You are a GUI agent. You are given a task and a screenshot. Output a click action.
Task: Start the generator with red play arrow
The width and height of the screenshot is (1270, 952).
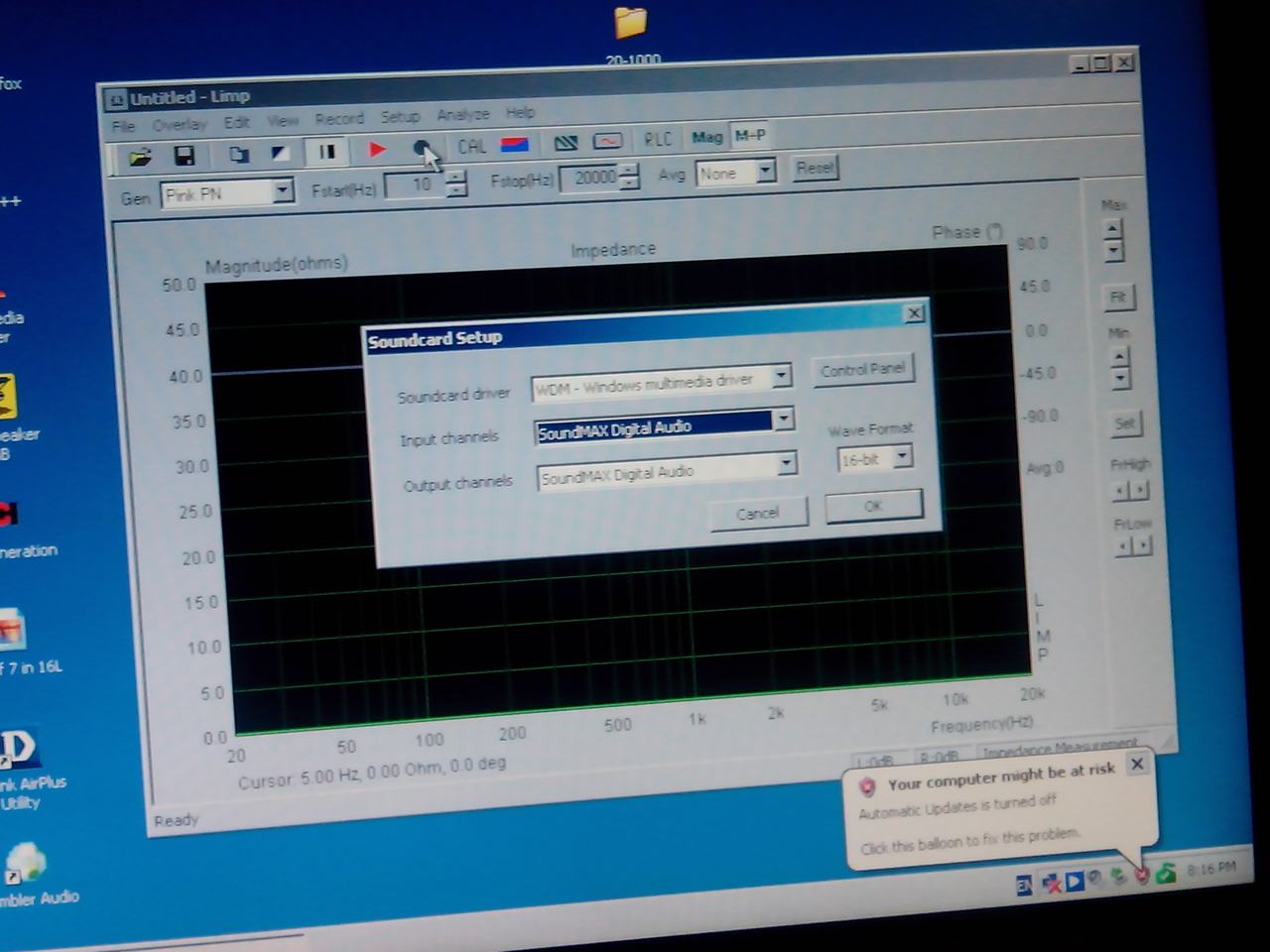377,150
